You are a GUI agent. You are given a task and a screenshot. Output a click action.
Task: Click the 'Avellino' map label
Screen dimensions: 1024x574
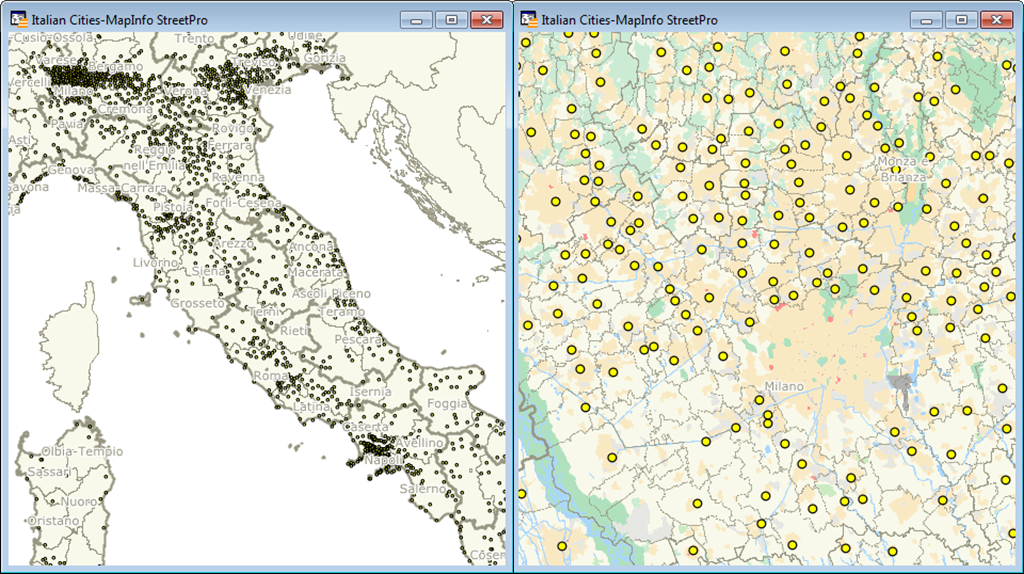pyautogui.click(x=419, y=443)
